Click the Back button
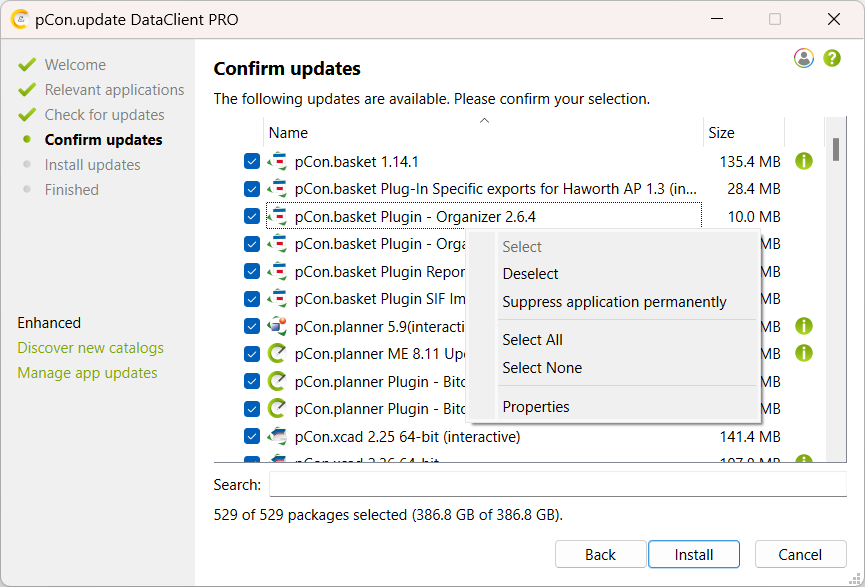The width and height of the screenshot is (865, 587). point(600,554)
